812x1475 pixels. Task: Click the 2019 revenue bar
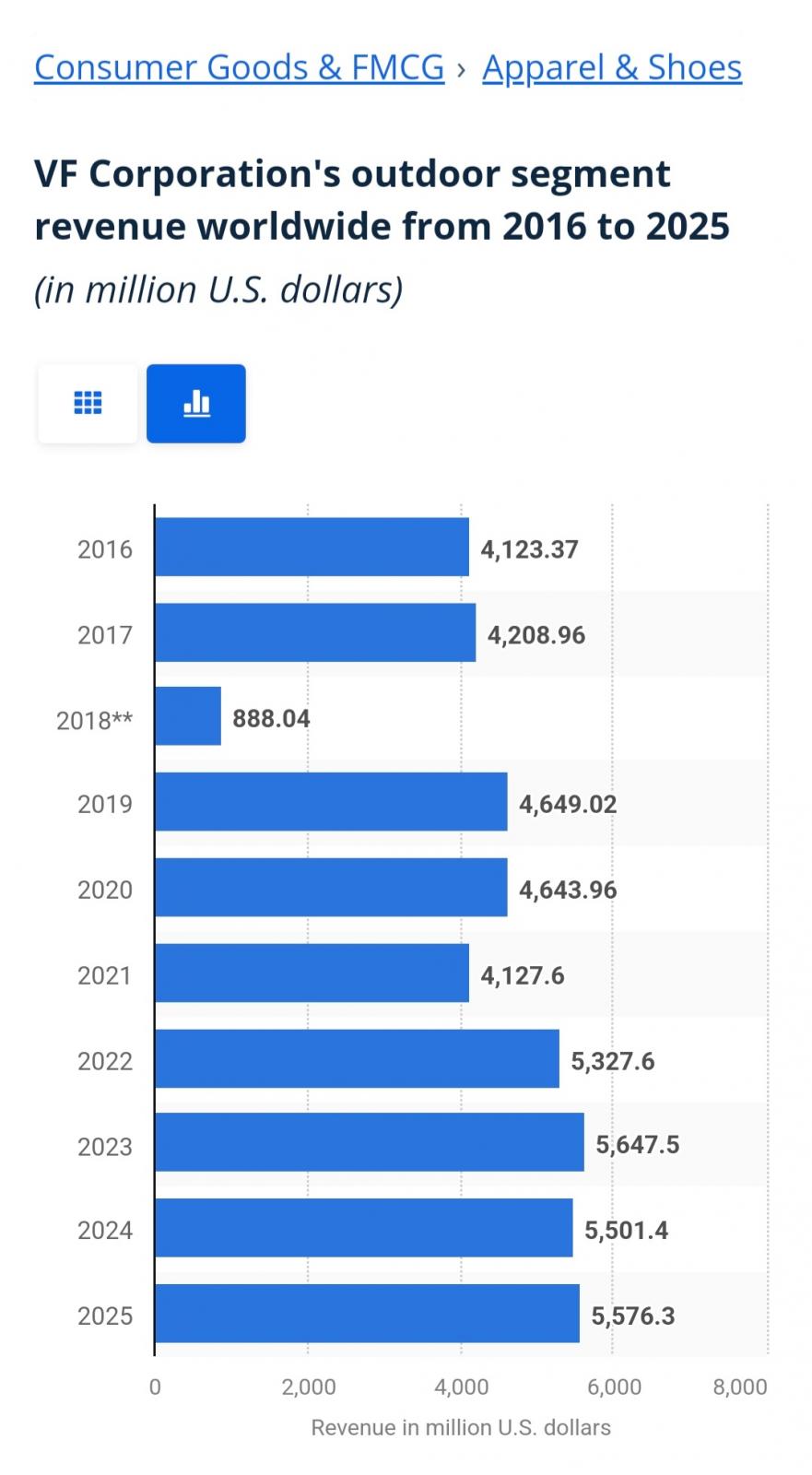(x=332, y=802)
